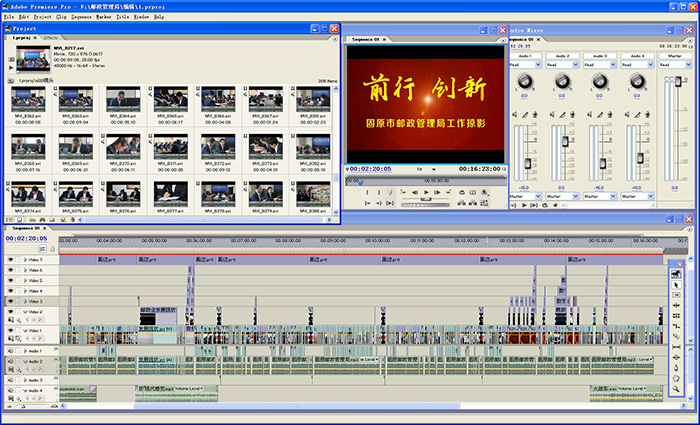Screen dimensions: 700x425
Task: Click the Audio 2 volume fader
Action: (x=567, y=143)
